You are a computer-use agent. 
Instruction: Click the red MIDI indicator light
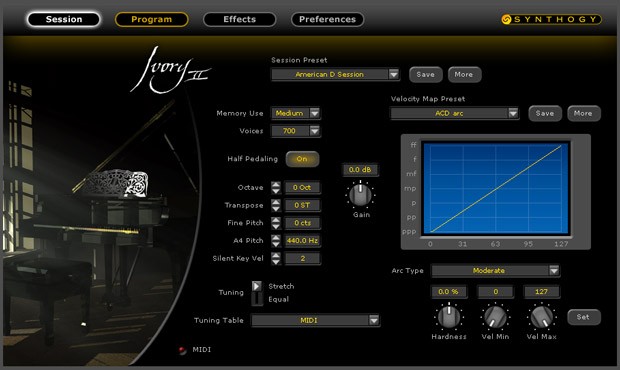[x=182, y=350]
